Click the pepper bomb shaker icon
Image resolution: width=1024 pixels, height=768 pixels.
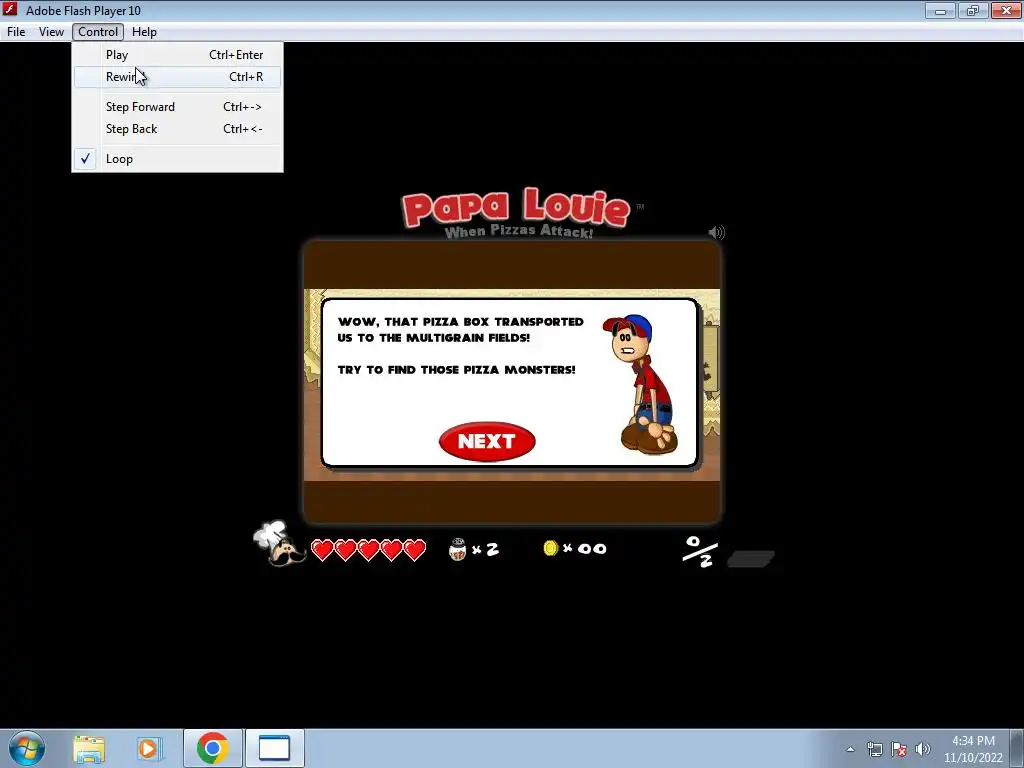point(458,549)
